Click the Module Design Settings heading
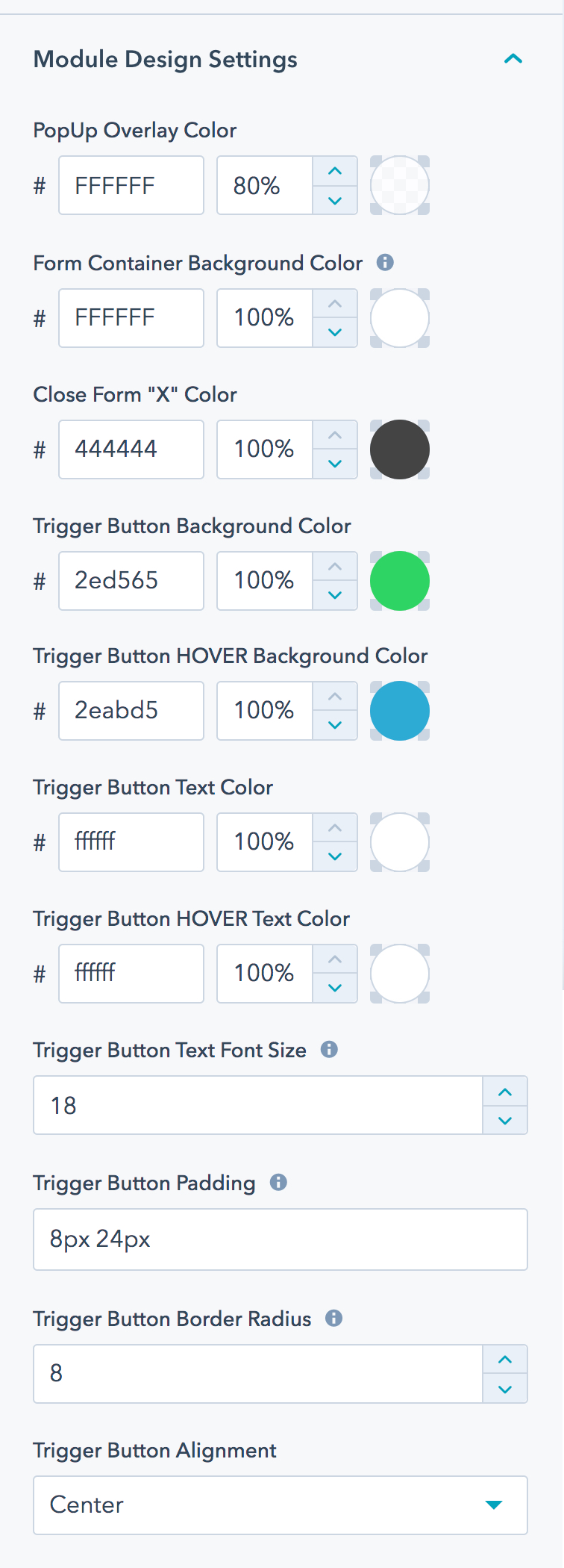 coord(164,58)
